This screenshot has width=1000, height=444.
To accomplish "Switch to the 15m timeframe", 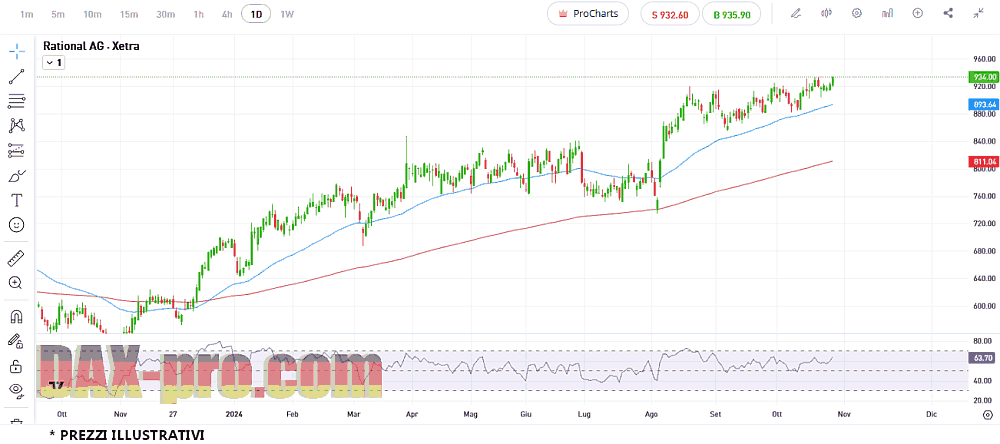I will click(129, 14).
